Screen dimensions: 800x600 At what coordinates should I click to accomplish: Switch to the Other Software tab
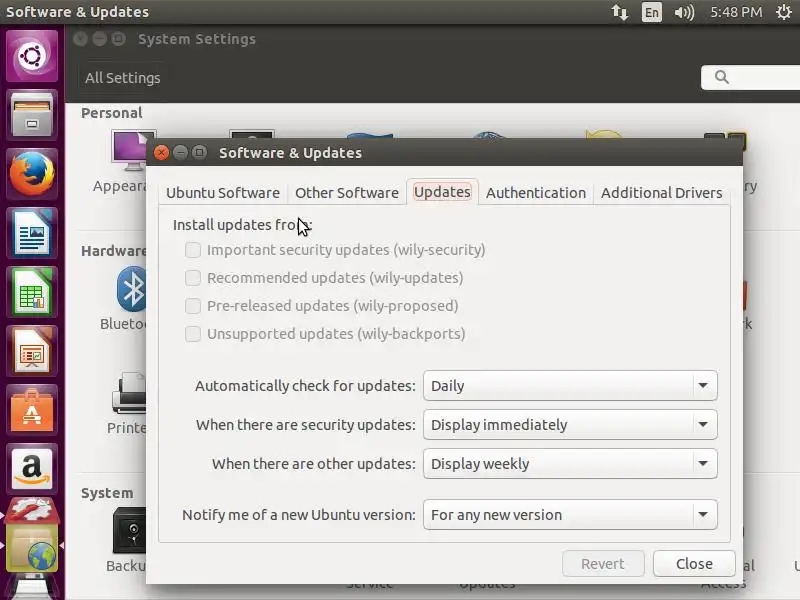pos(347,193)
